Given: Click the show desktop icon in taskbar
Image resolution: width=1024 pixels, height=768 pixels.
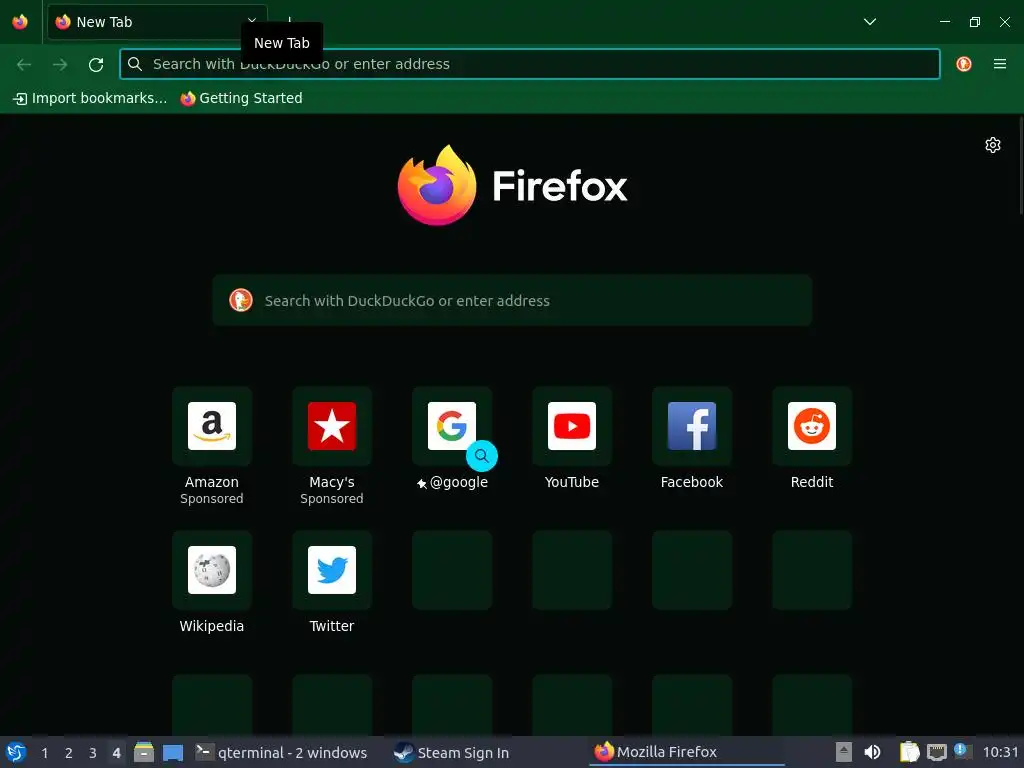Looking at the screenshot, I should (172, 753).
